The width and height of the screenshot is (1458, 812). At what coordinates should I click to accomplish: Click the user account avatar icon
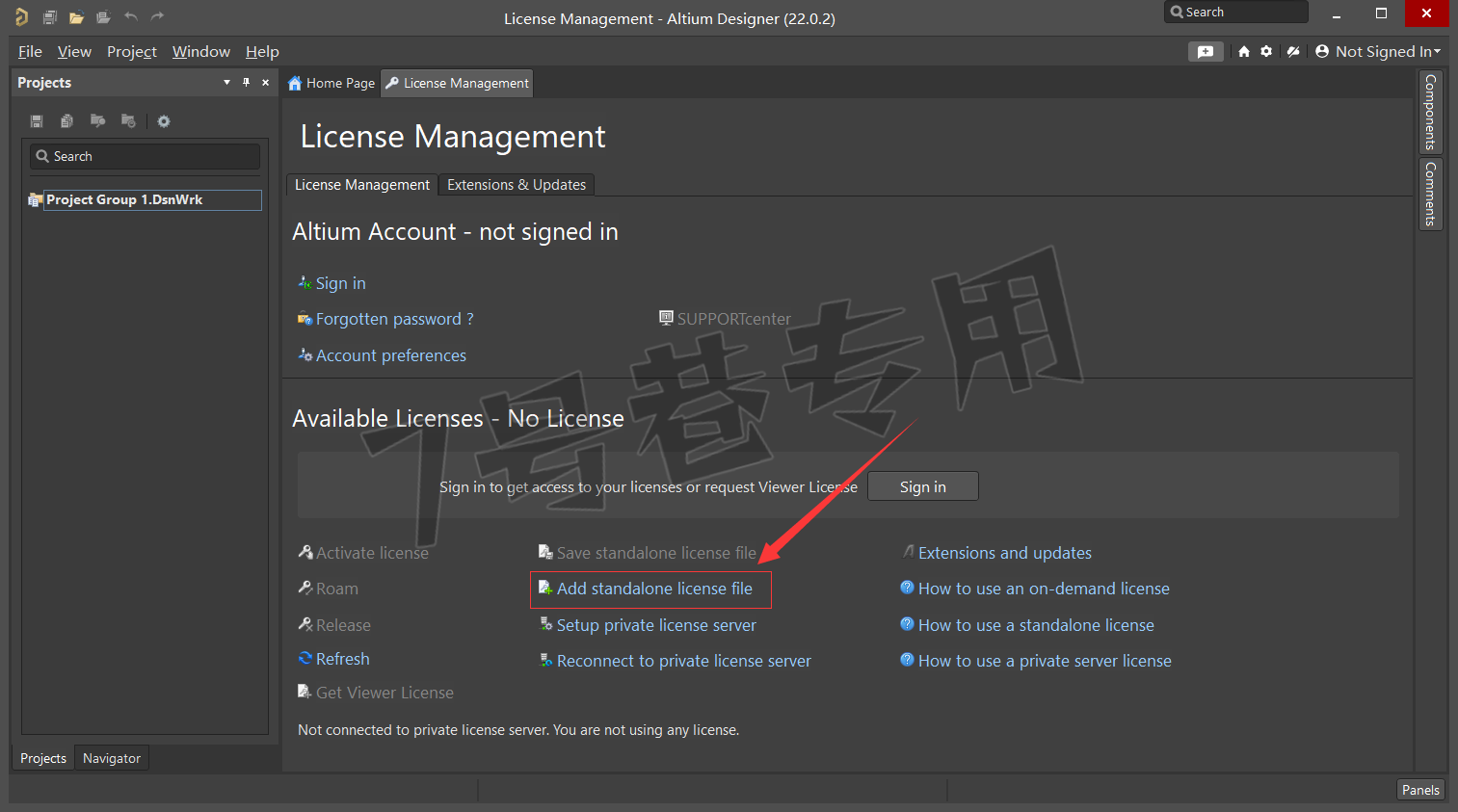tap(1322, 52)
